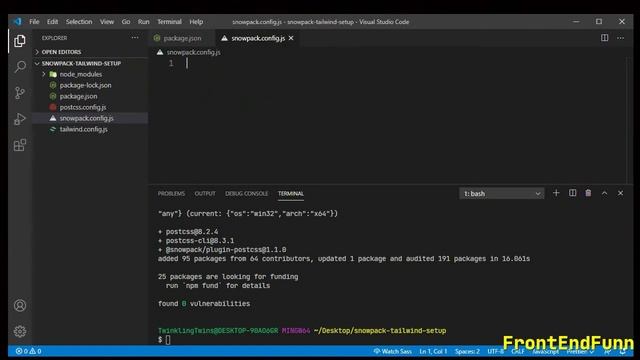Maximize panel with up chevron
This screenshot has width=640, height=360.
point(604,193)
